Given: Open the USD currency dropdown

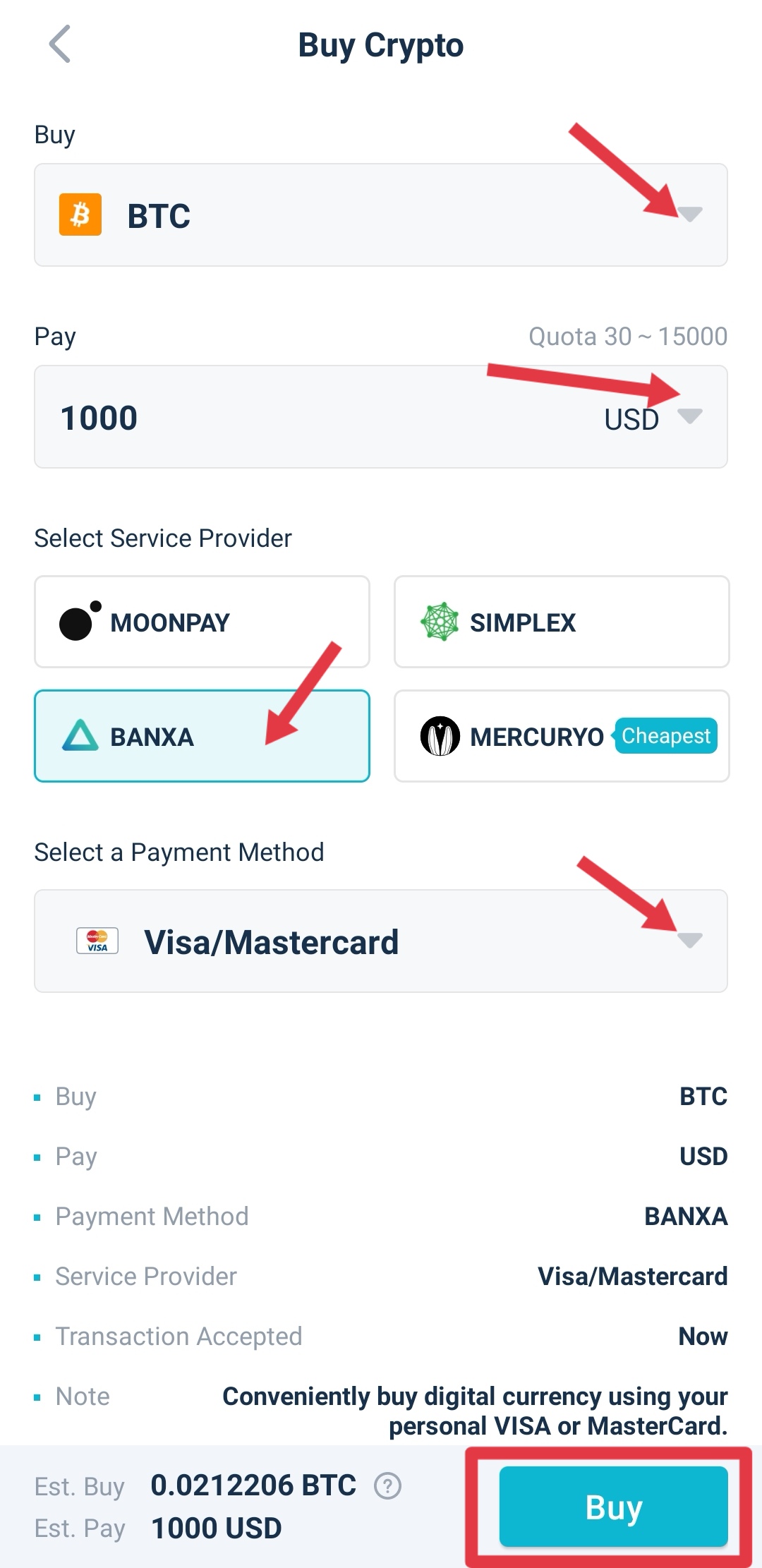Looking at the screenshot, I should (689, 416).
